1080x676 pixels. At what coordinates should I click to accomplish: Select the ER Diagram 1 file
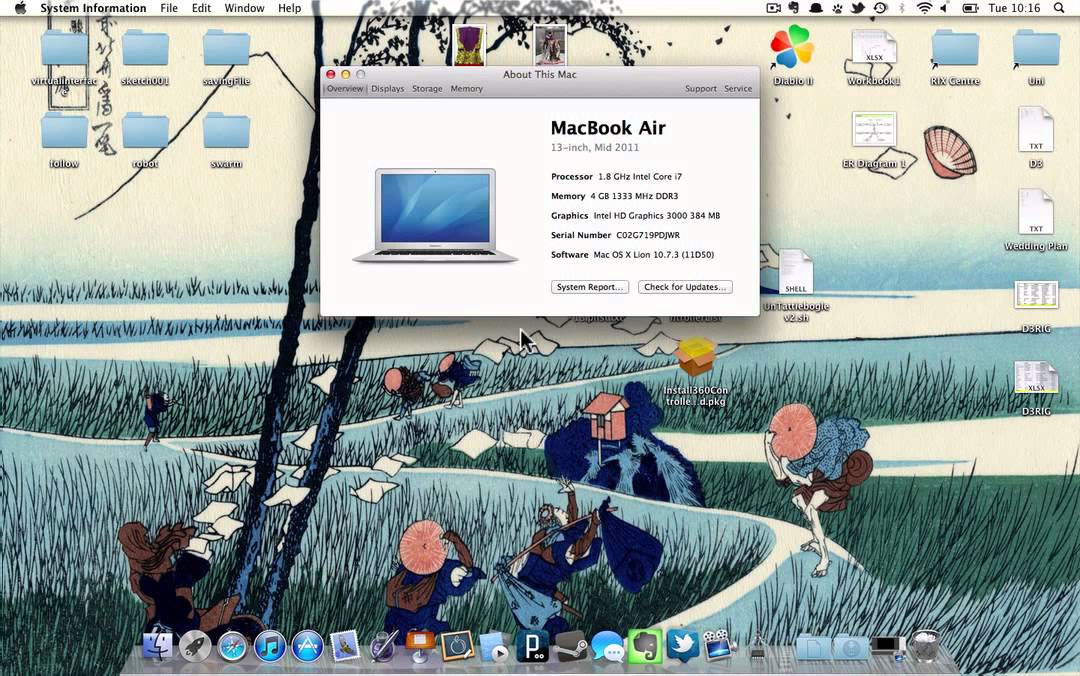coord(873,130)
